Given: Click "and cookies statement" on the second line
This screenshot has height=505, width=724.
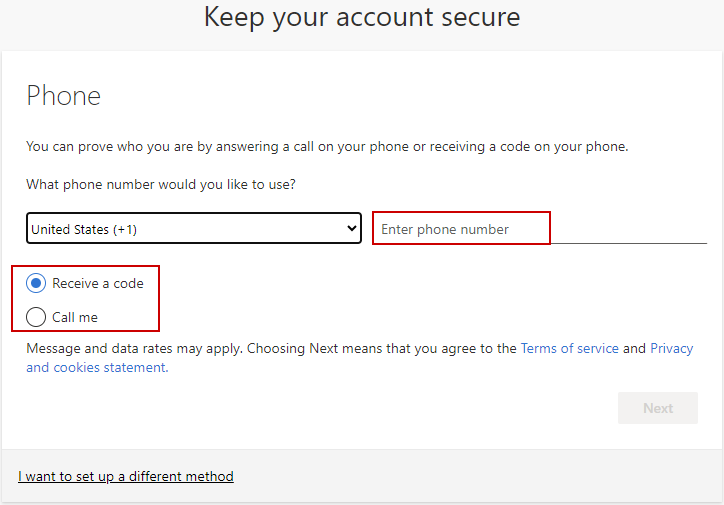Looking at the screenshot, I should tap(96, 367).
